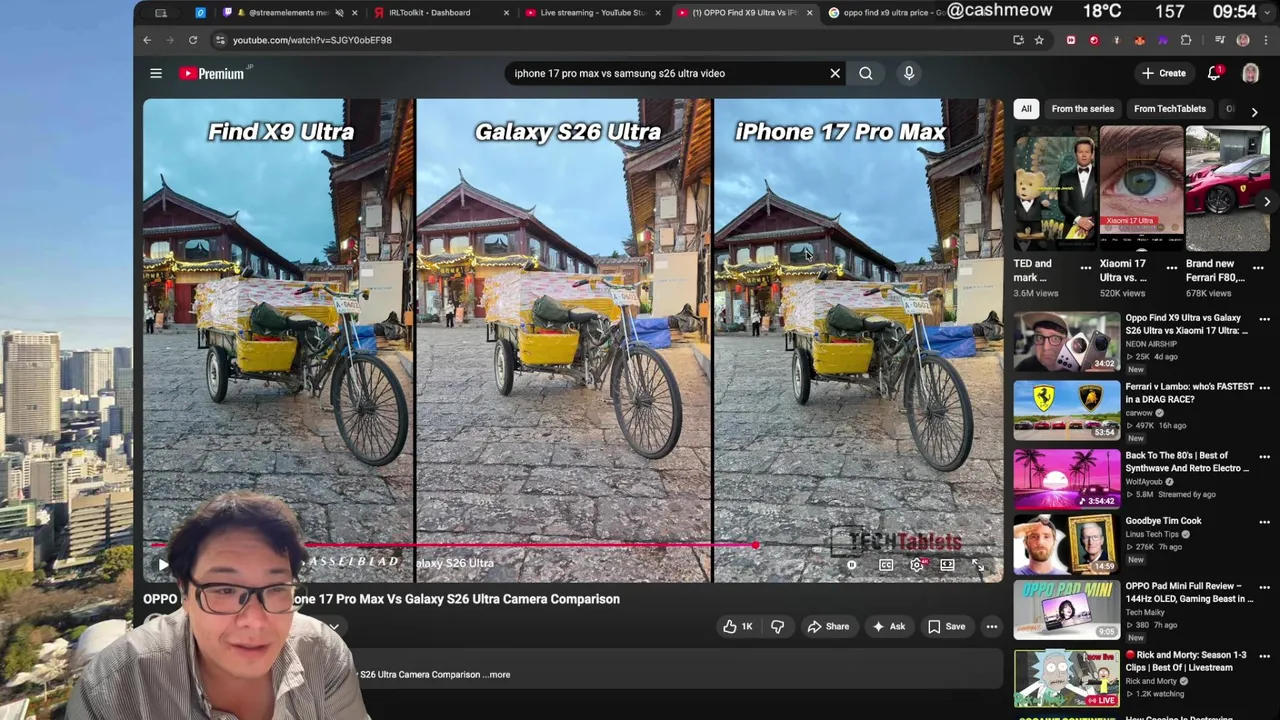Screen dimensions: 1280x720
Task: Open Back To The 80's synthwave thumbnail
Action: click(x=1067, y=479)
